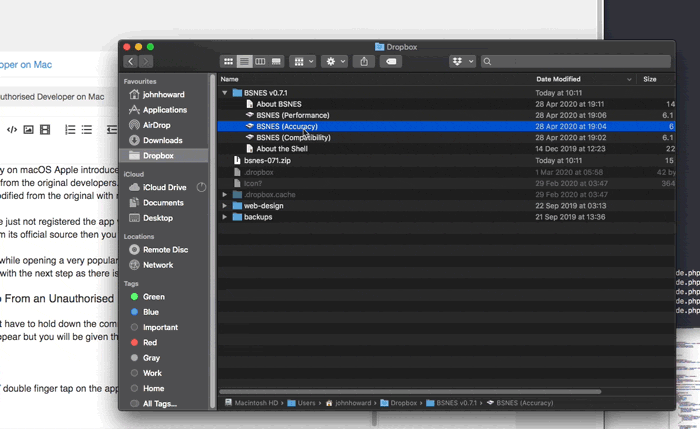Open the group-by arrangement dropdown
The image size is (700, 429).
click(303, 62)
